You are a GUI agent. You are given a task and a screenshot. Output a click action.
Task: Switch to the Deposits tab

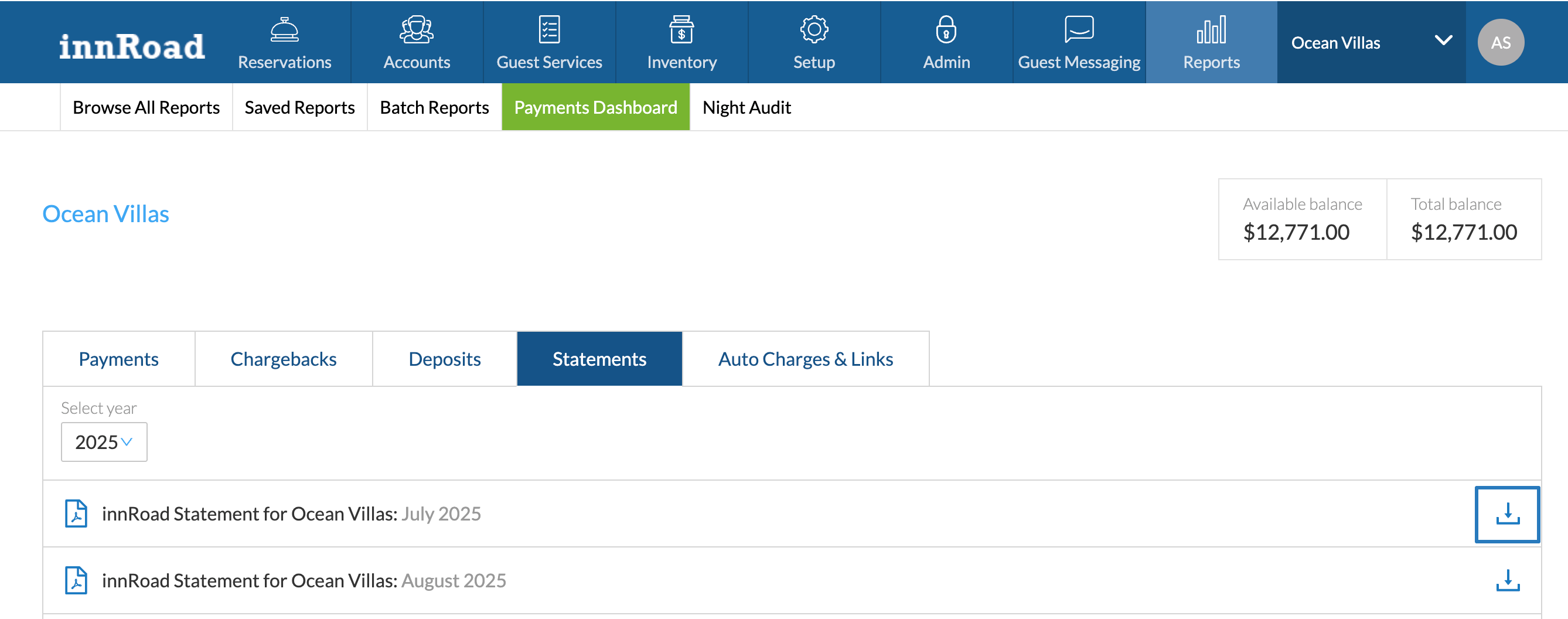(x=444, y=359)
